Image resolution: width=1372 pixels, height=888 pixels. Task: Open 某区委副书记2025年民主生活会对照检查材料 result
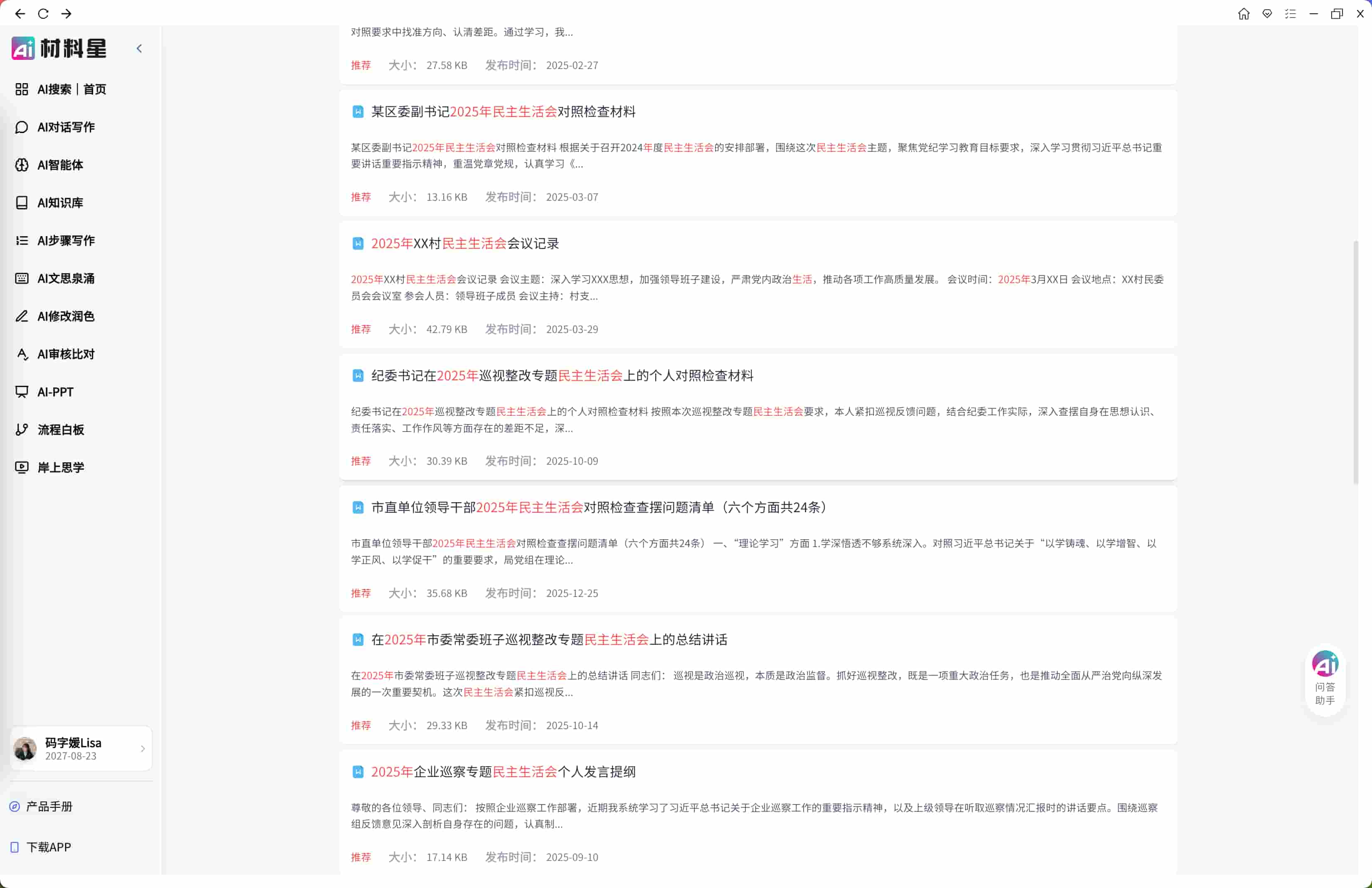(503, 112)
